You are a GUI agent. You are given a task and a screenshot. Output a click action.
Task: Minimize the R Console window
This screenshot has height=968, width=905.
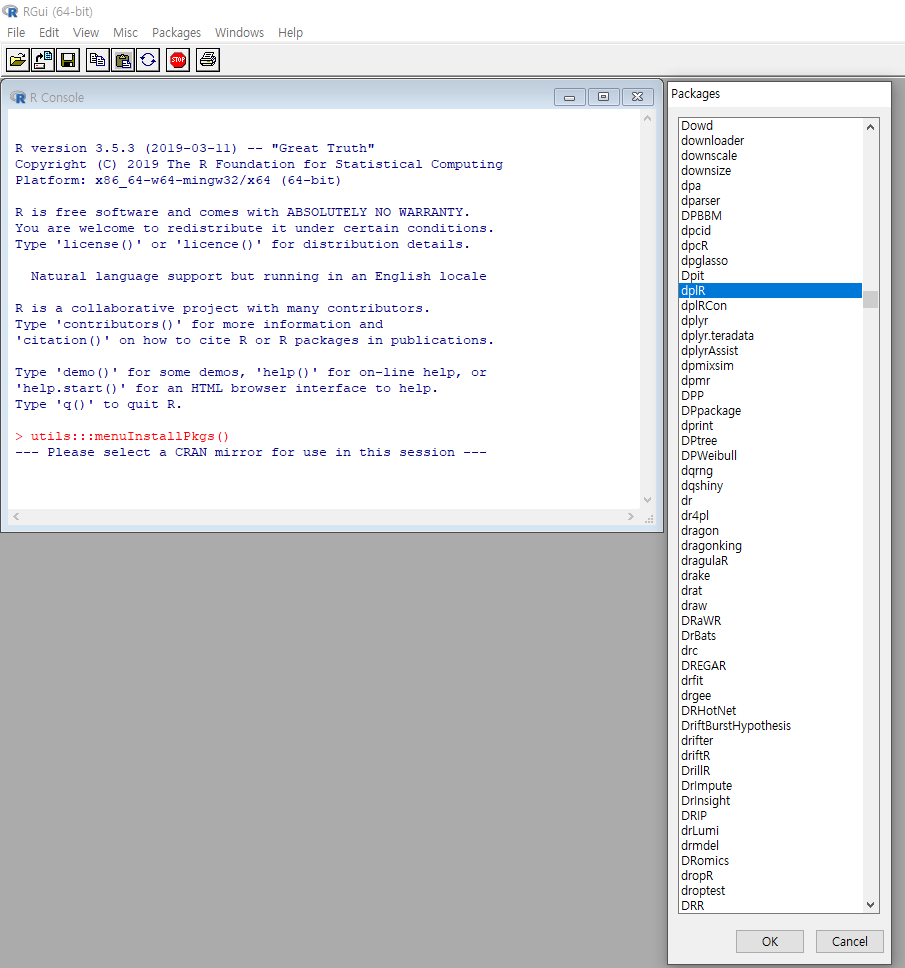point(570,97)
